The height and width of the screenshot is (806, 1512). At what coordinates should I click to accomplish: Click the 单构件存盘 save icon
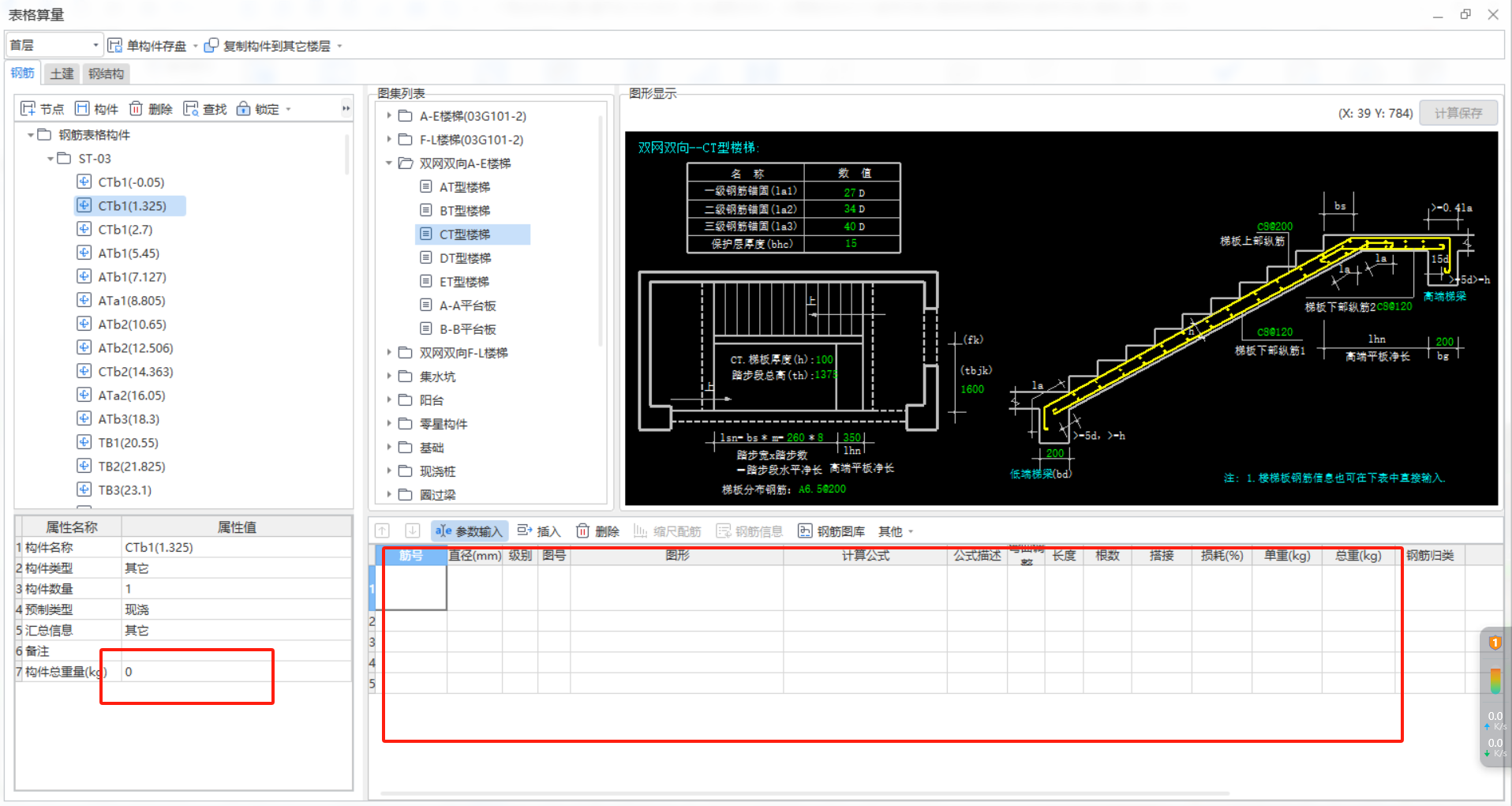pos(115,46)
